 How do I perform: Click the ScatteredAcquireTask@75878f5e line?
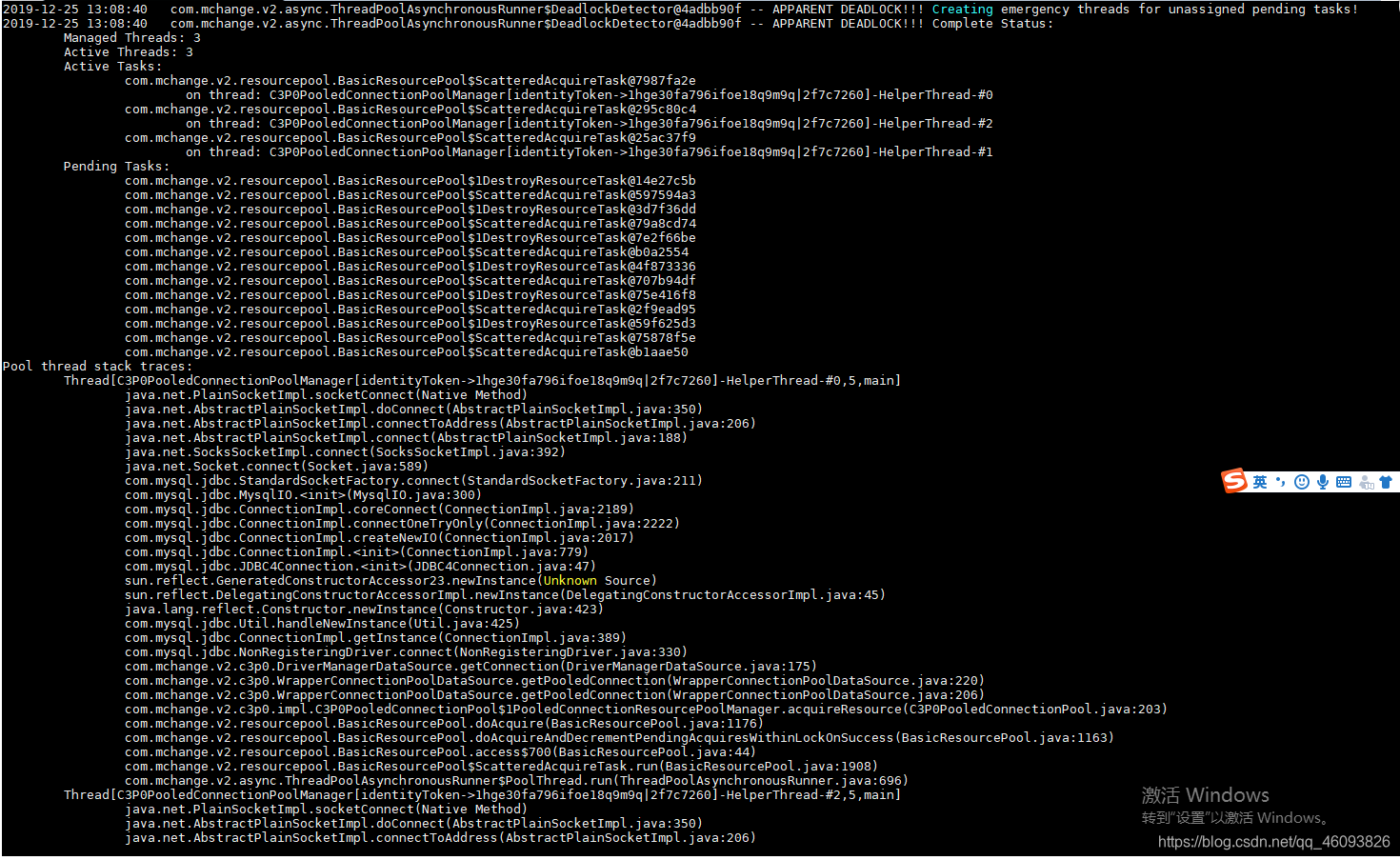(410, 338)
